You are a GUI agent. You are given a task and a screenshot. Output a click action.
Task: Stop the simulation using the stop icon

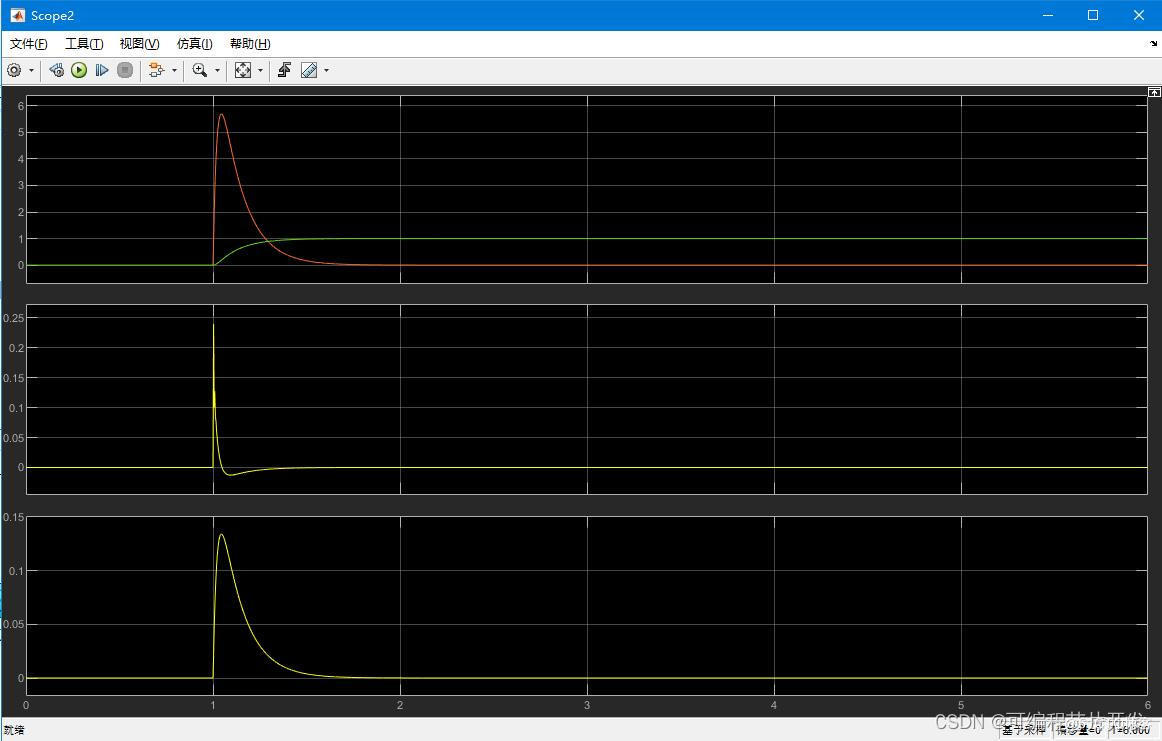click(x=125, y=70)
